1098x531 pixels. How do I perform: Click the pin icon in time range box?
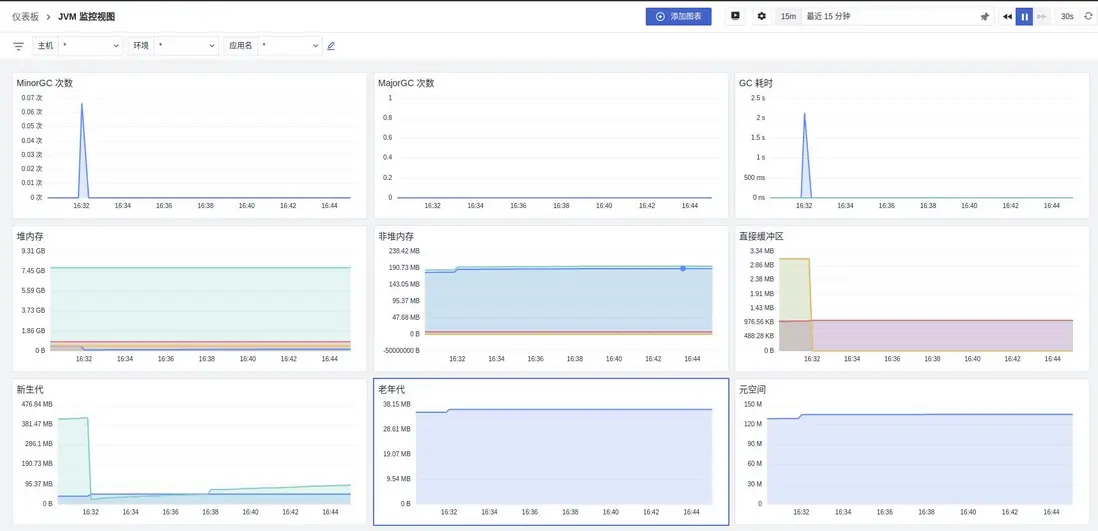click(984, 17)
